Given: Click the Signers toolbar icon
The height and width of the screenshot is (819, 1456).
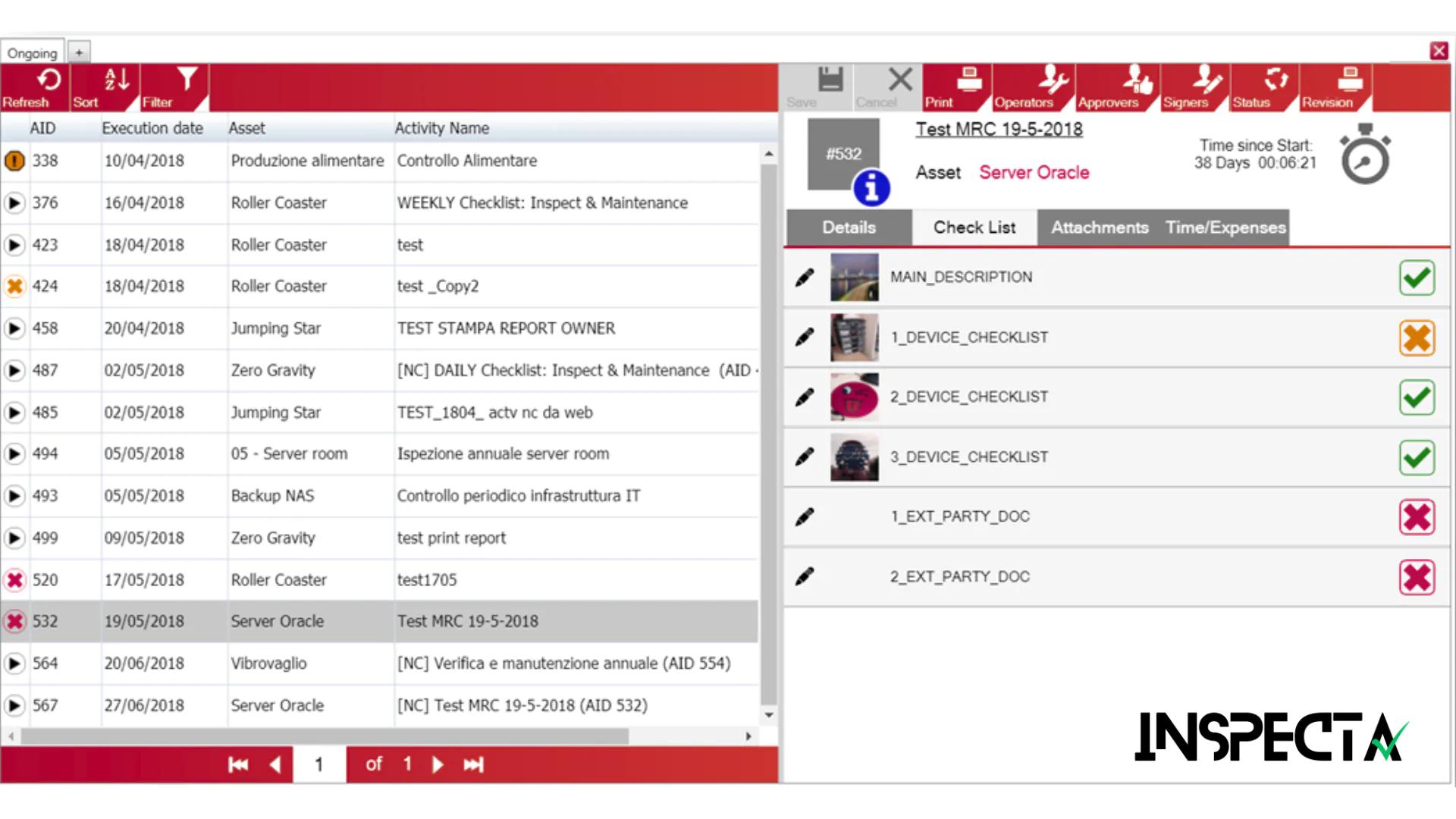Looking at the screenshot, I should (x=1206, y=81).
